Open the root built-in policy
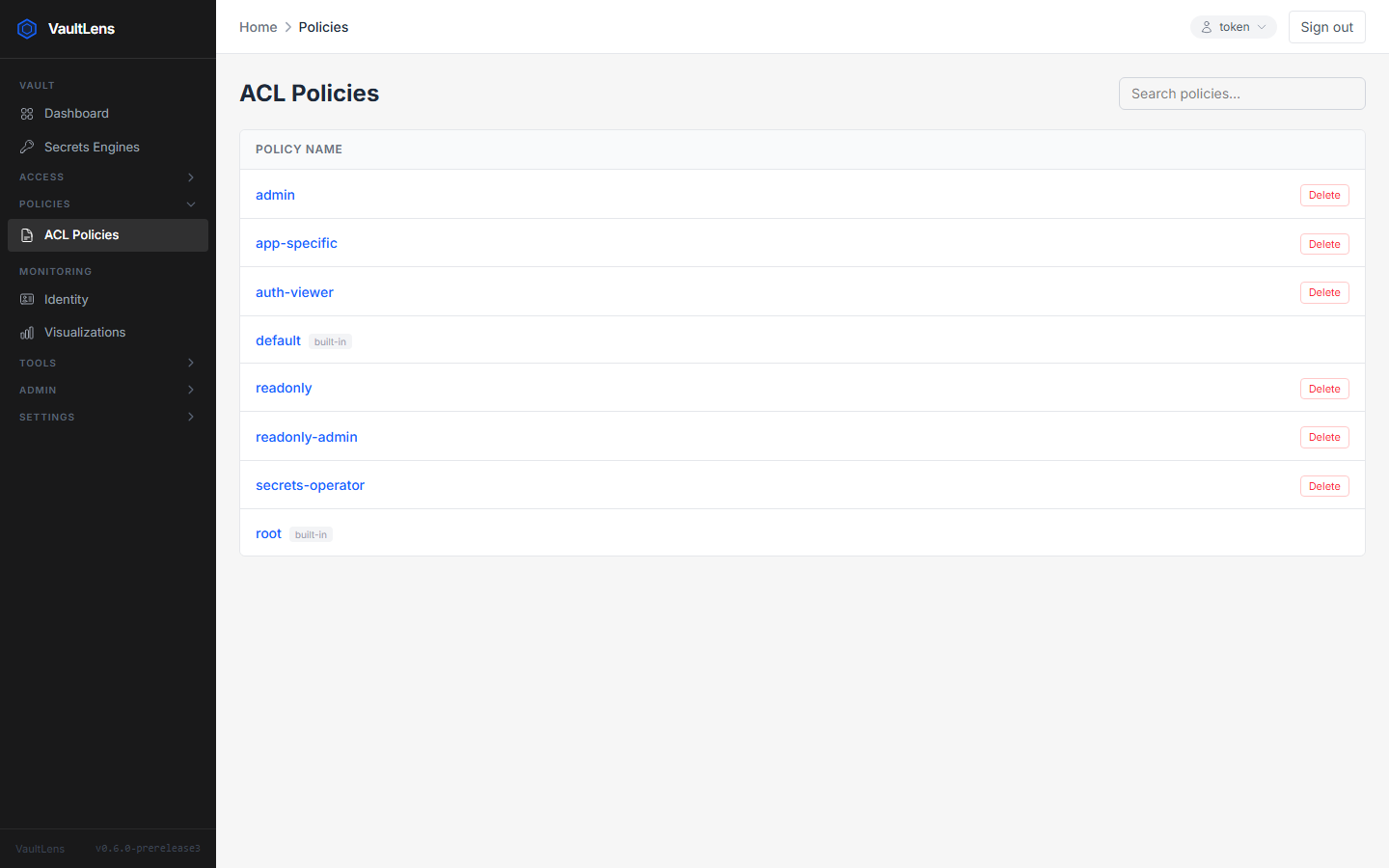Screen dimensions: 1389x868 tap(268, 533)
